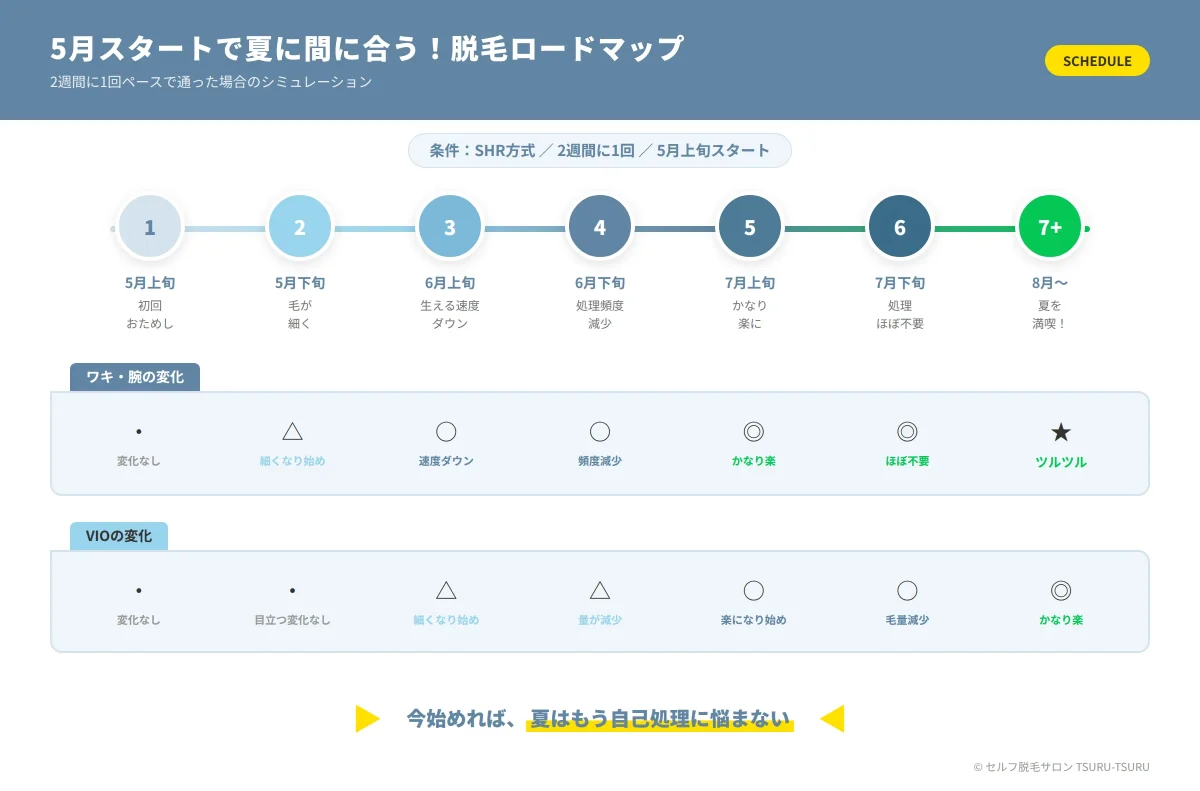Click the 5月上旬 date label
1200x791 pixels.
tap(150, 283)
